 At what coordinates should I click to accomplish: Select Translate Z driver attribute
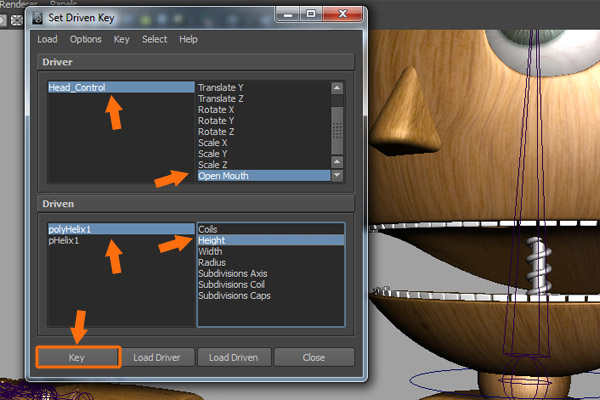pyautogui.click(x=263, y=99)
